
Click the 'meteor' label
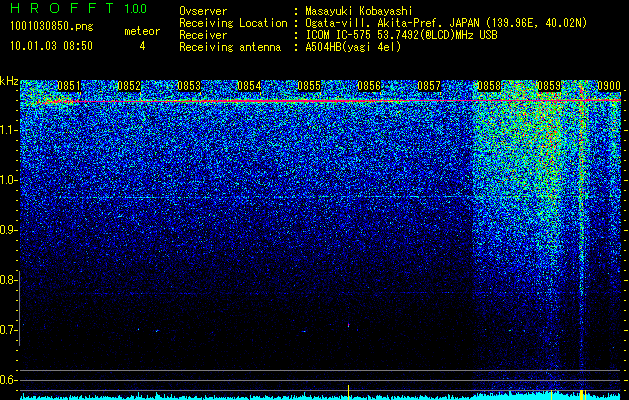tap(142, 31)
